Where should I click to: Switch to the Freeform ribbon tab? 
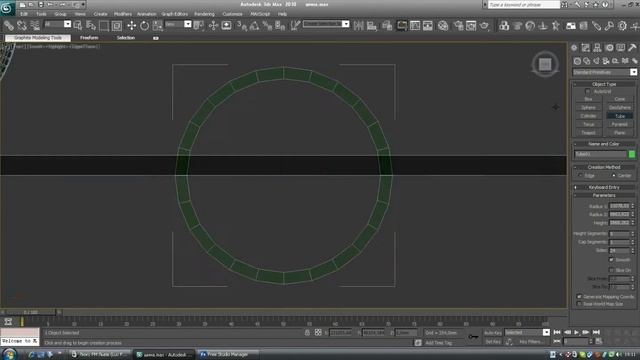pos(89,38)
